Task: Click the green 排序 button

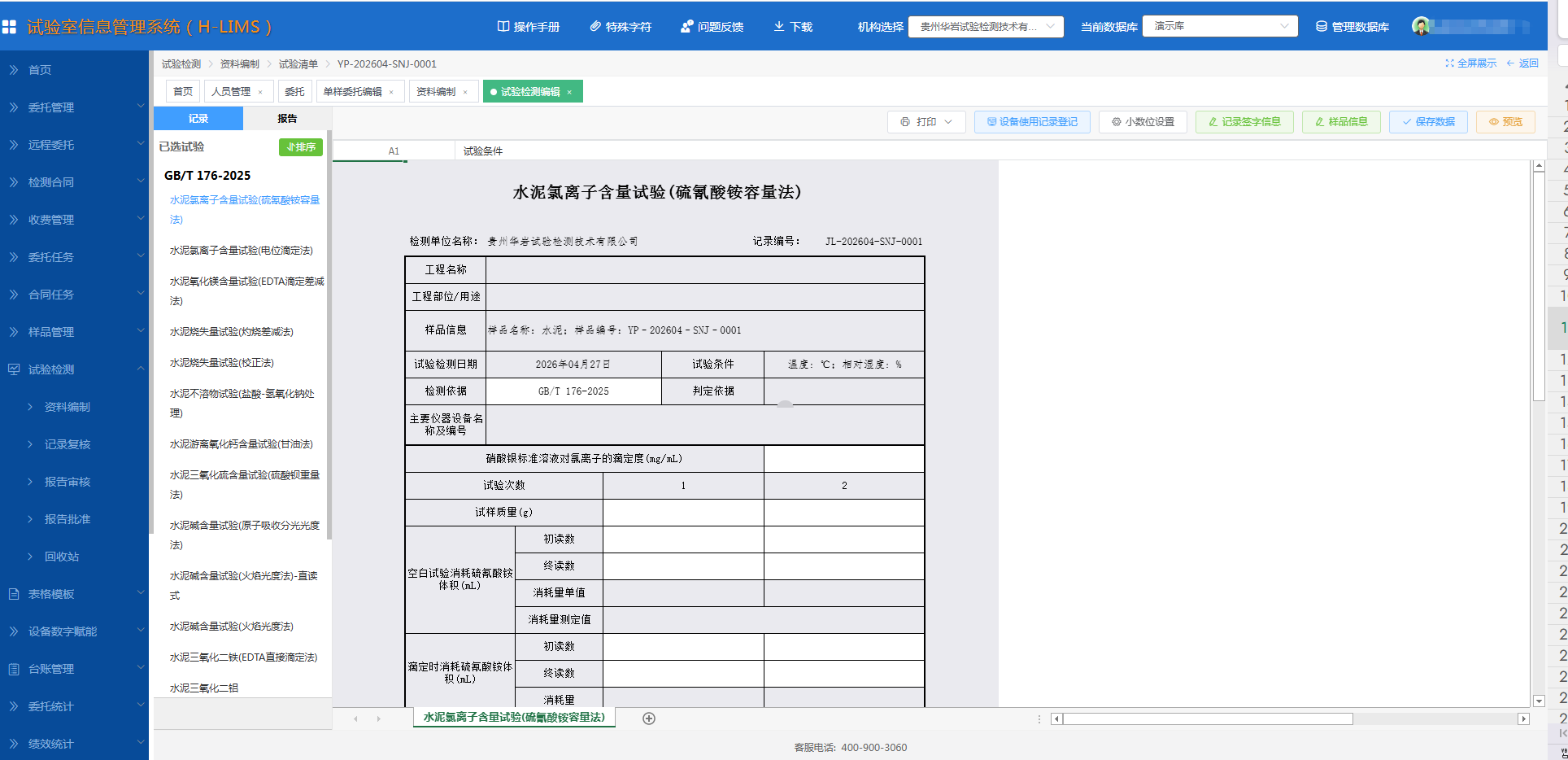Action: (301, 147)
